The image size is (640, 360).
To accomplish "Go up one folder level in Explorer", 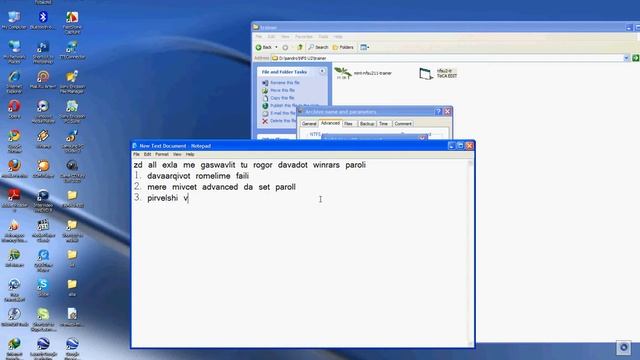I will (300, 47).
